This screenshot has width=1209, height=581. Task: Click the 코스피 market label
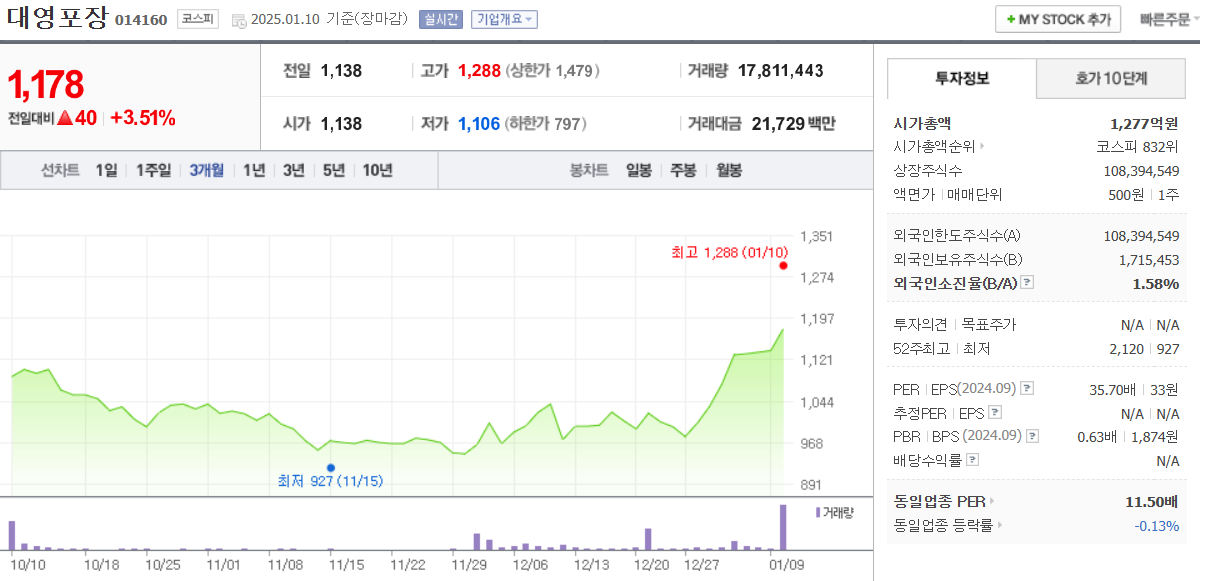[x=197, y=19]
